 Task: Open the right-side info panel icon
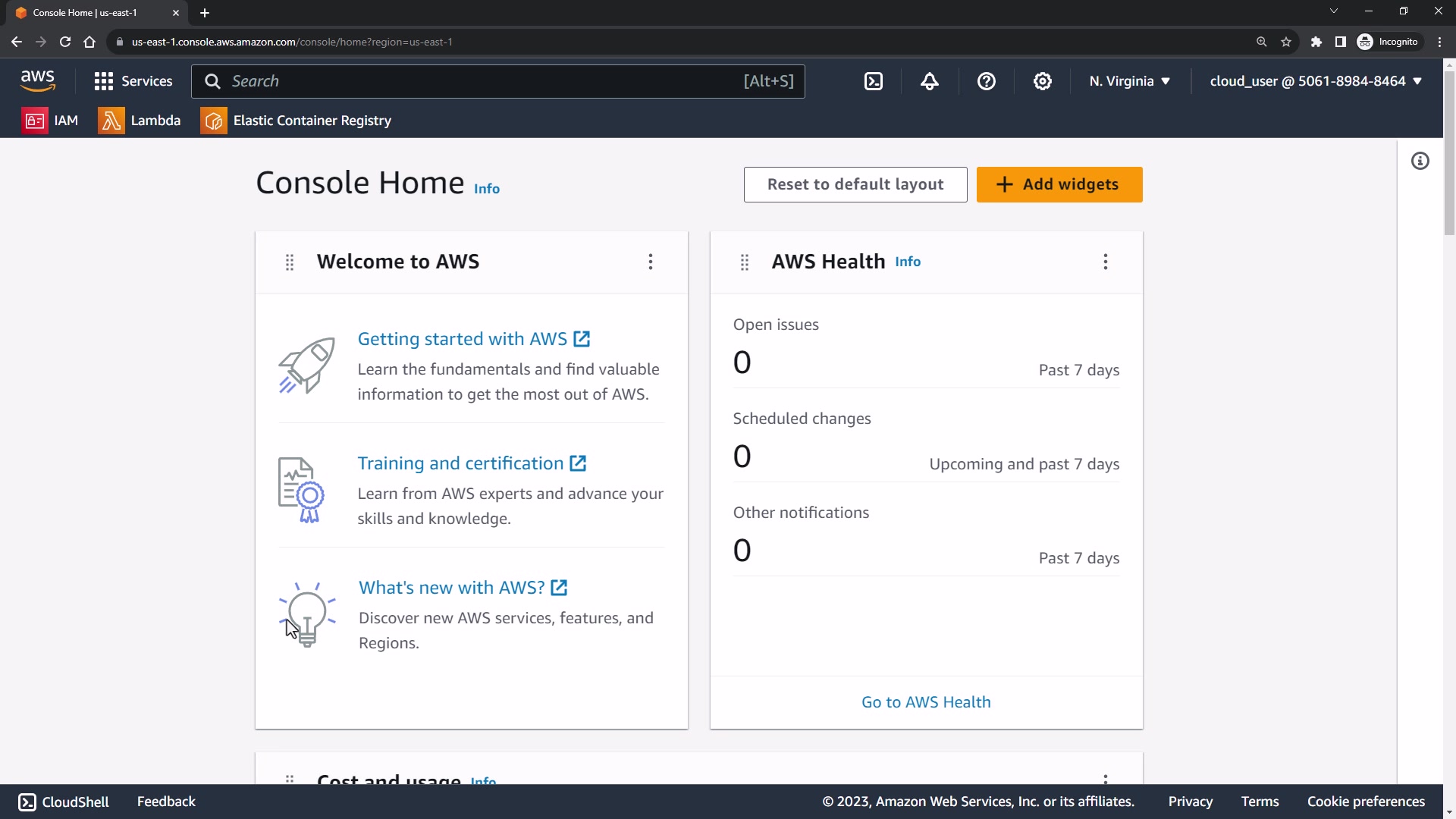[1420, 161]
